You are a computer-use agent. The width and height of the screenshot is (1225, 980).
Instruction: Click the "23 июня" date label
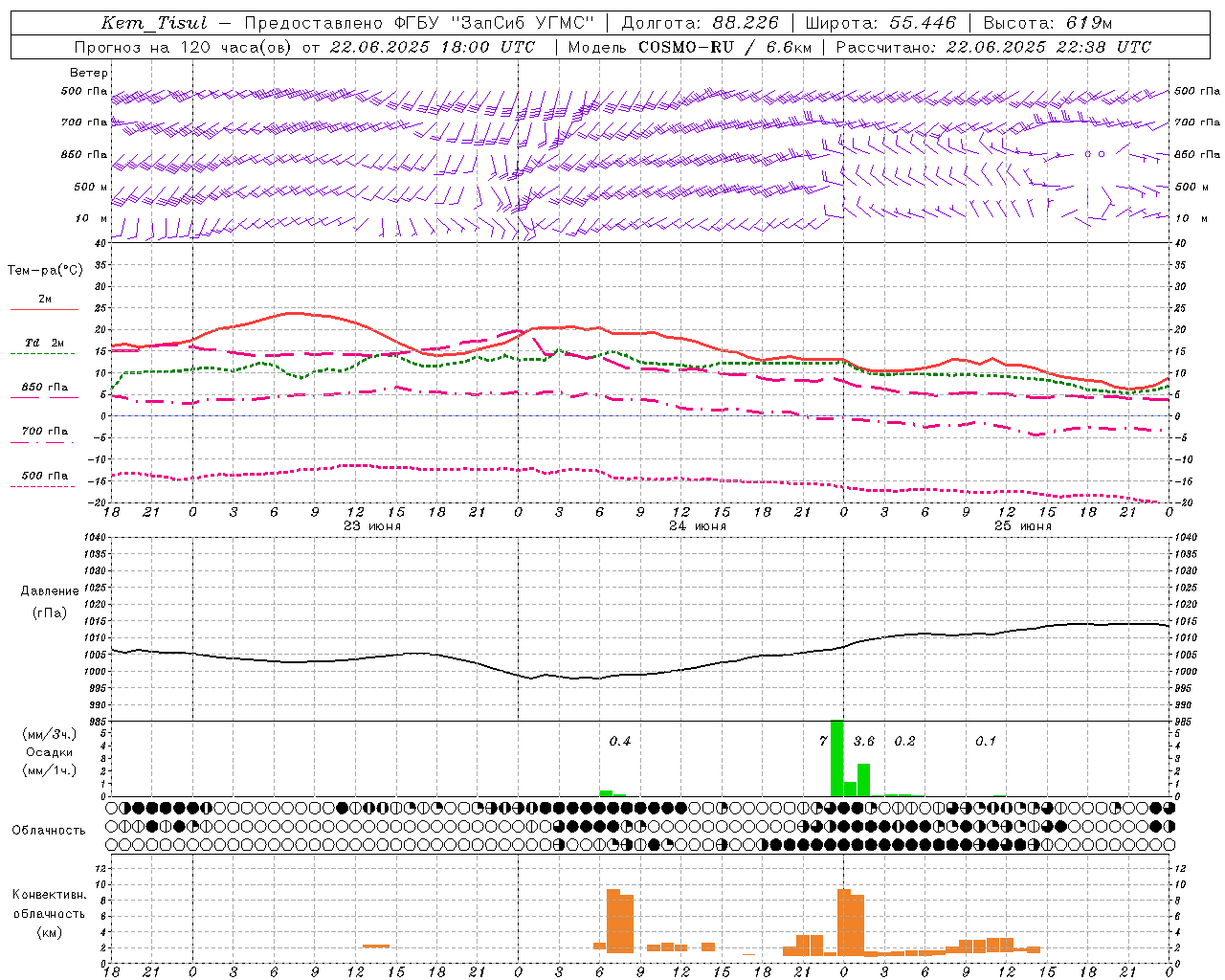(371, 526)
